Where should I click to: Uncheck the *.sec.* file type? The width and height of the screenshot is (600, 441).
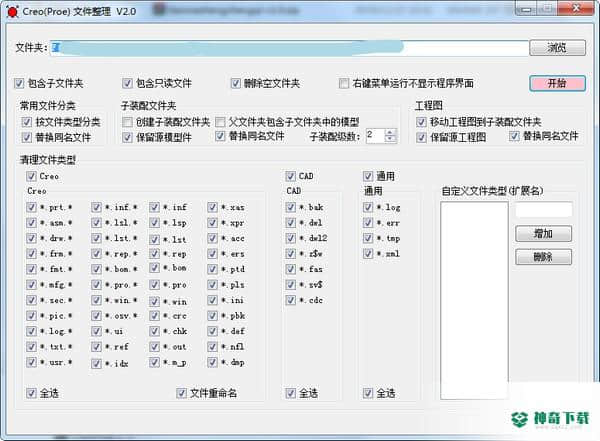coord(31,300)
